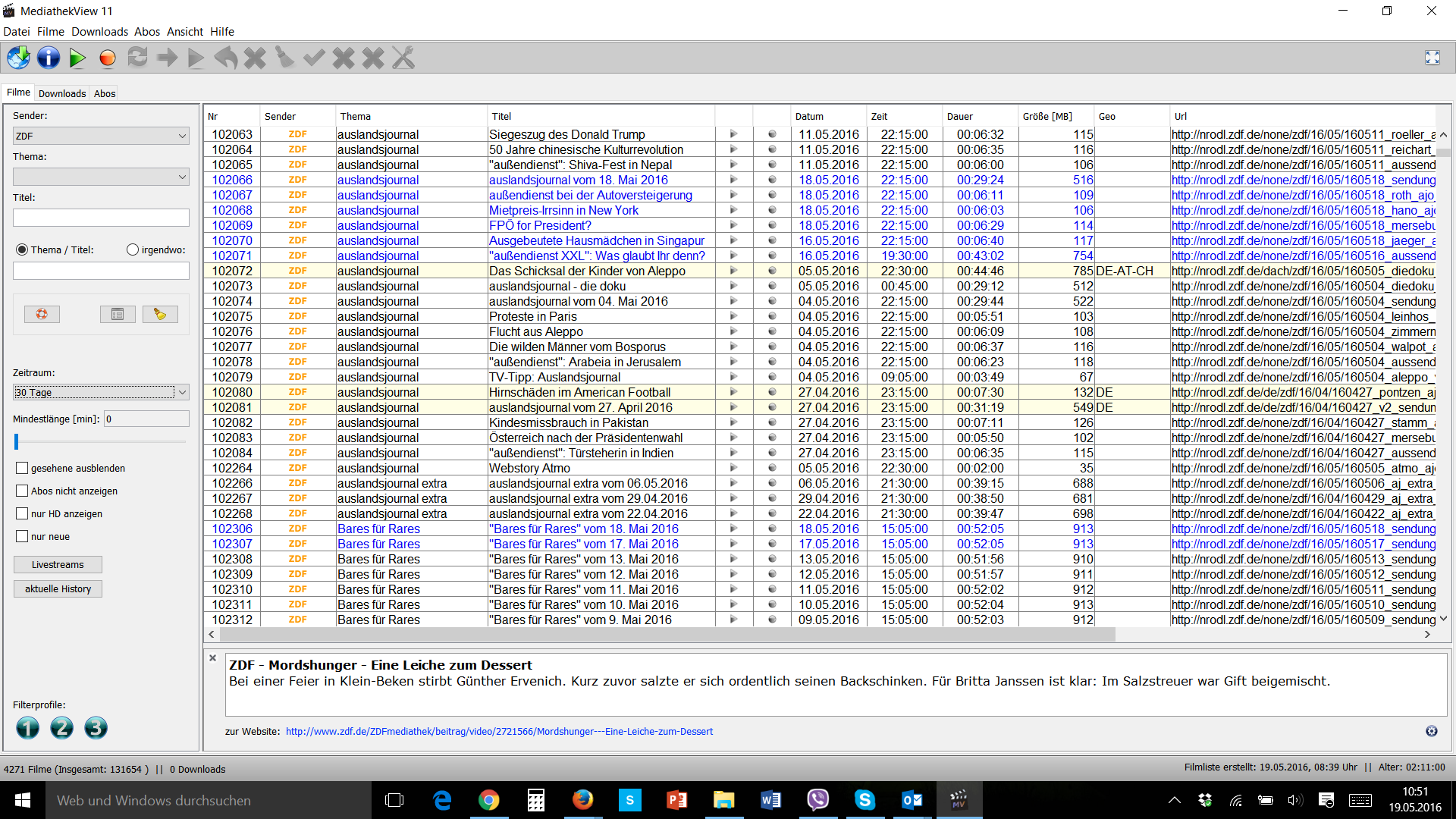
Task: Load new film list via globe icon
Action: 18,58
